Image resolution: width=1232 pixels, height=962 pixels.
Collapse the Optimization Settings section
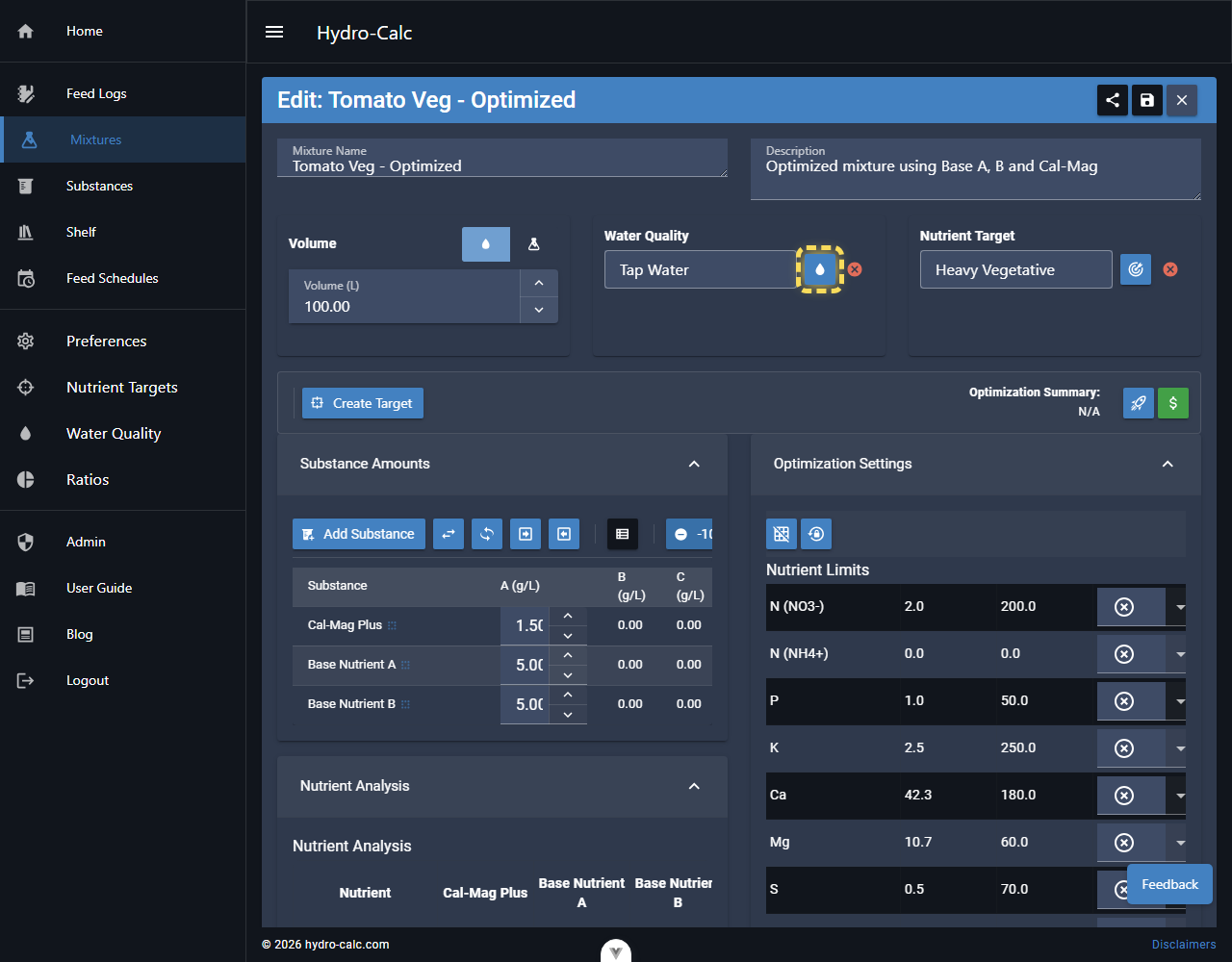(x=1168, y=464)
